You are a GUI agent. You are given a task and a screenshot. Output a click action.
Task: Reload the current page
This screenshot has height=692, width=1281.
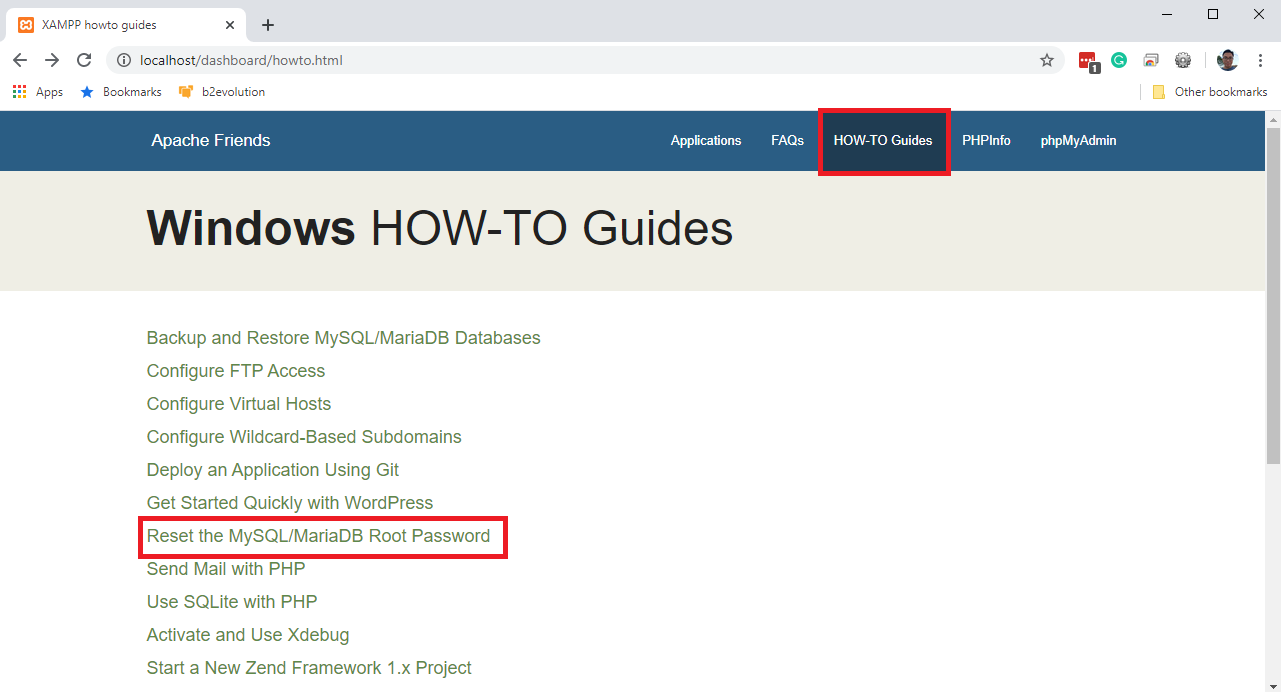coord(84,60)
